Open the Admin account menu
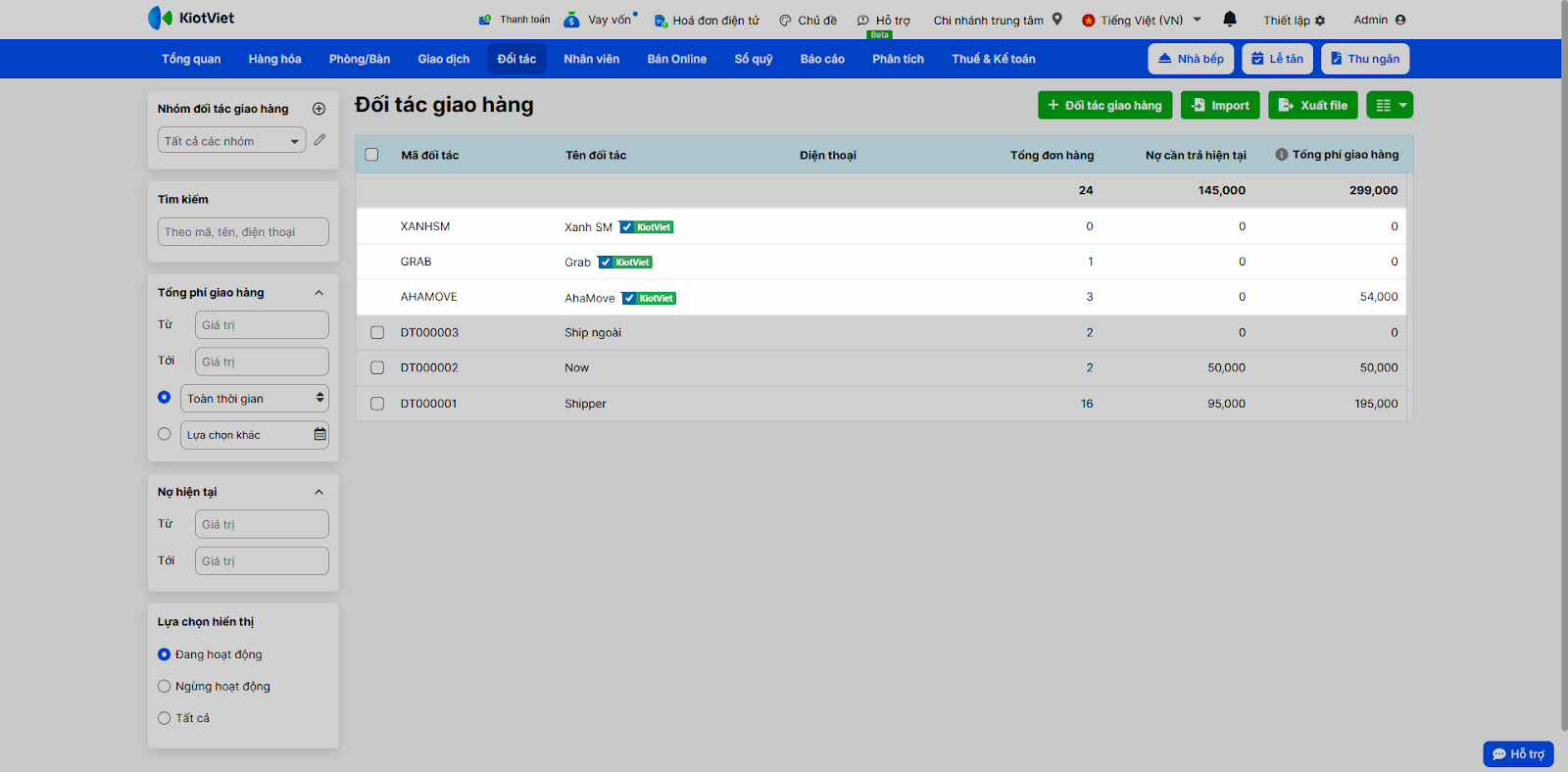 click(x=1379, y=20)
